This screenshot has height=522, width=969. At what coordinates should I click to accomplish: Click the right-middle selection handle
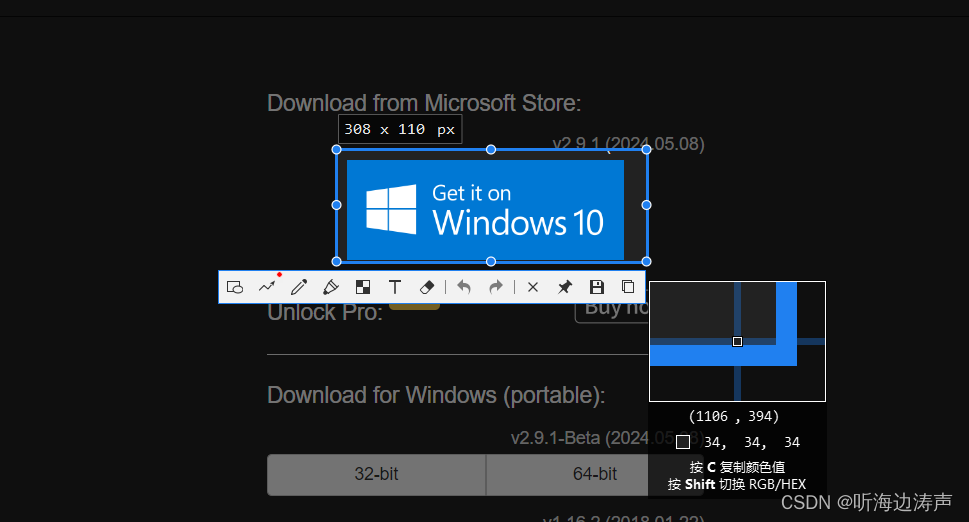click(x=646, y=205)
